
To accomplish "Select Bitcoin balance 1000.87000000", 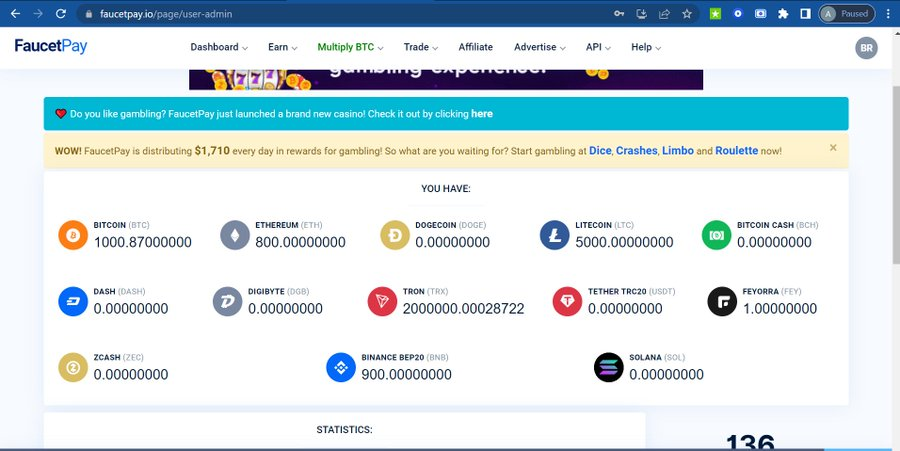I will tap(143, 242).
